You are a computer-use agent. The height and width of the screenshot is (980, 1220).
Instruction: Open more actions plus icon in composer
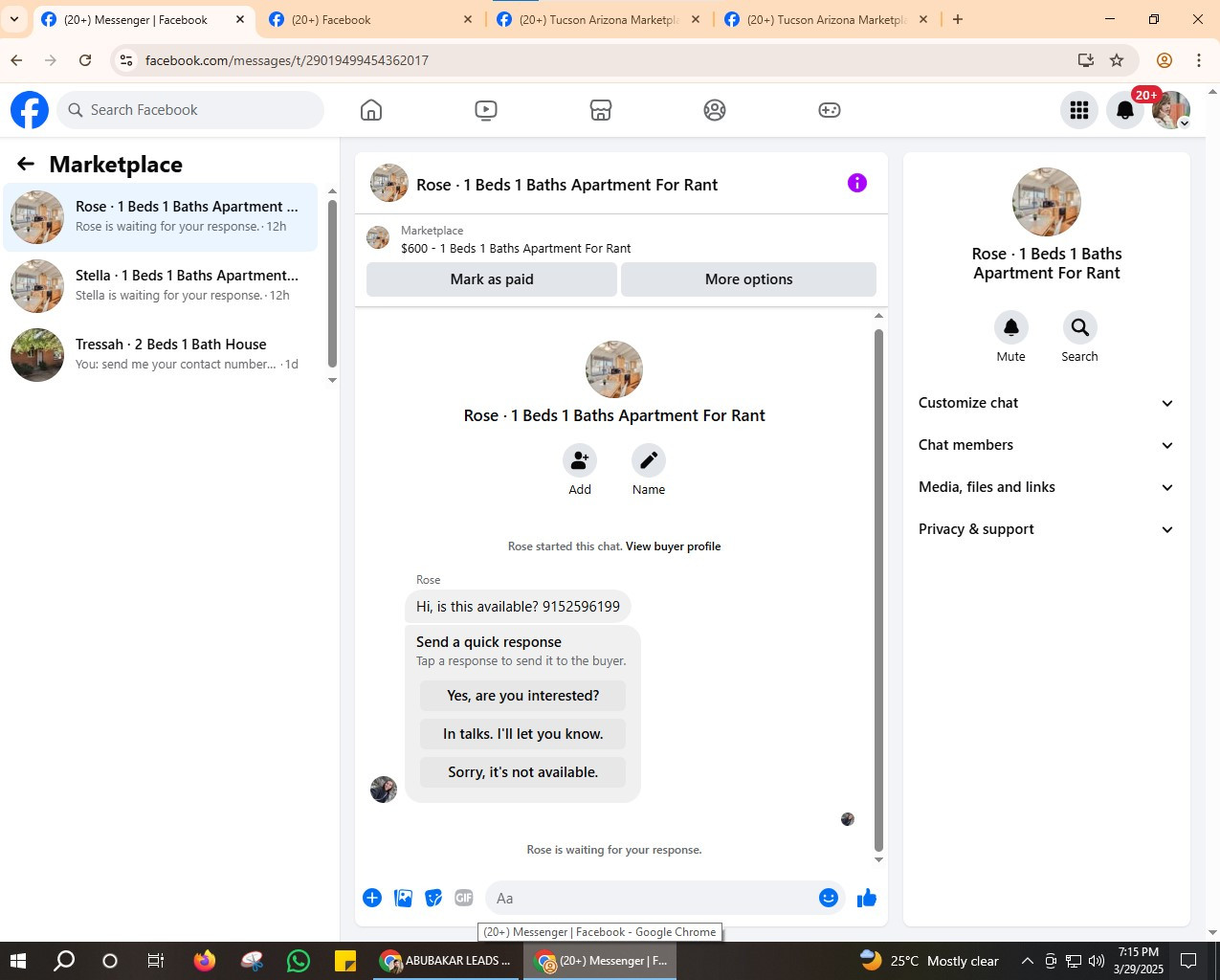pyautogui.click(x=372, y=898)
